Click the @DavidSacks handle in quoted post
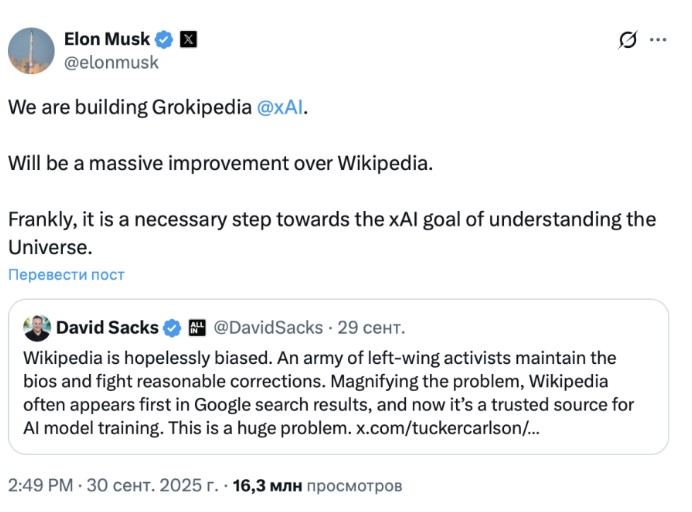692x512 pixels. click(x=269, y=327)
